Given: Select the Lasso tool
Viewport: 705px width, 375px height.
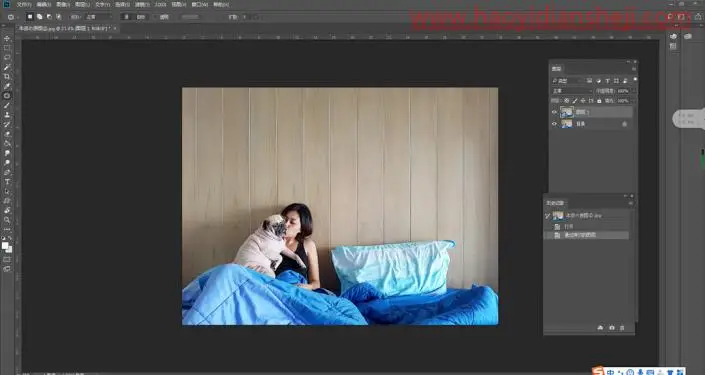Looking at the screenshot, I should point(7,58).
